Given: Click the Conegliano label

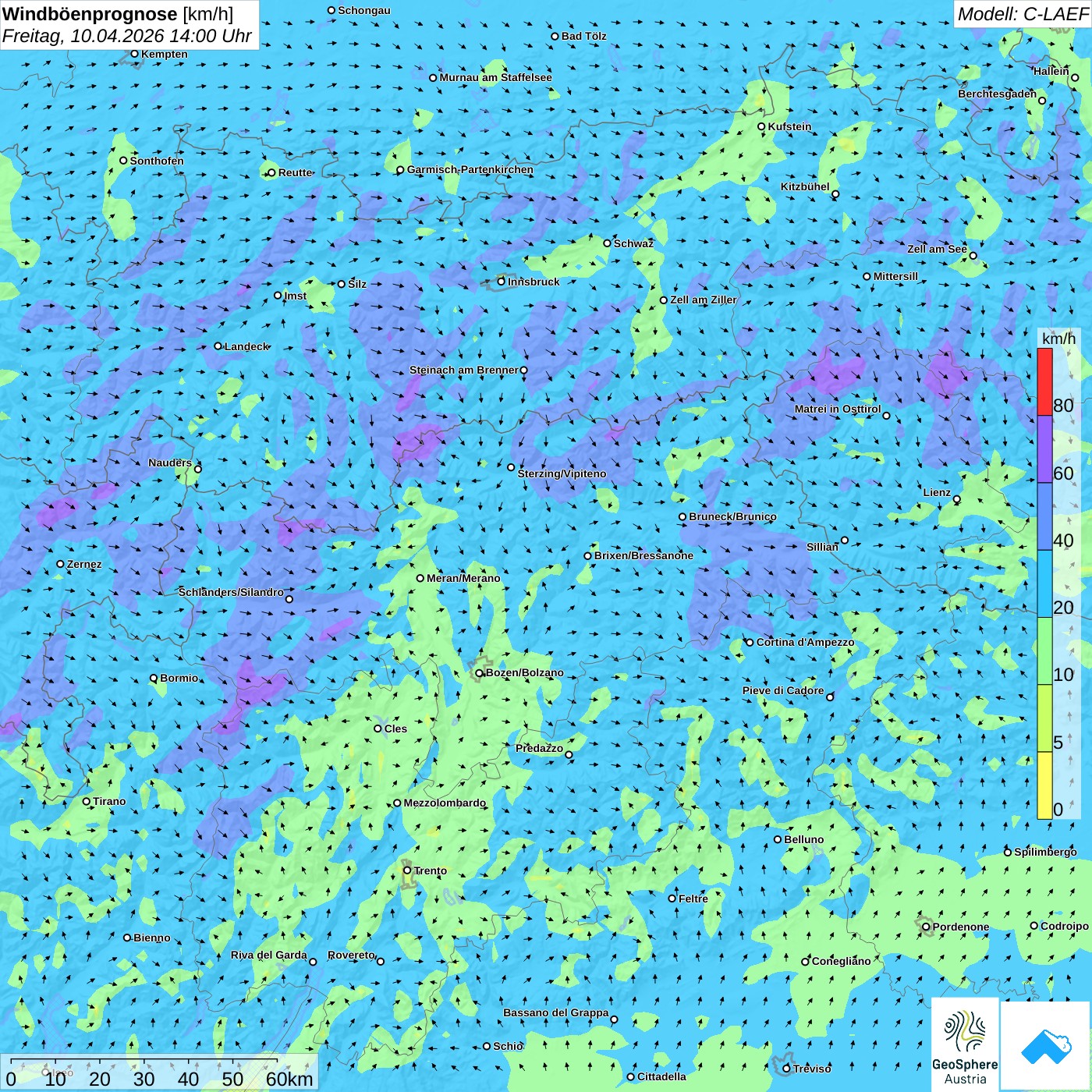Looking at the screenshot, I should click(x=841, y=961).
